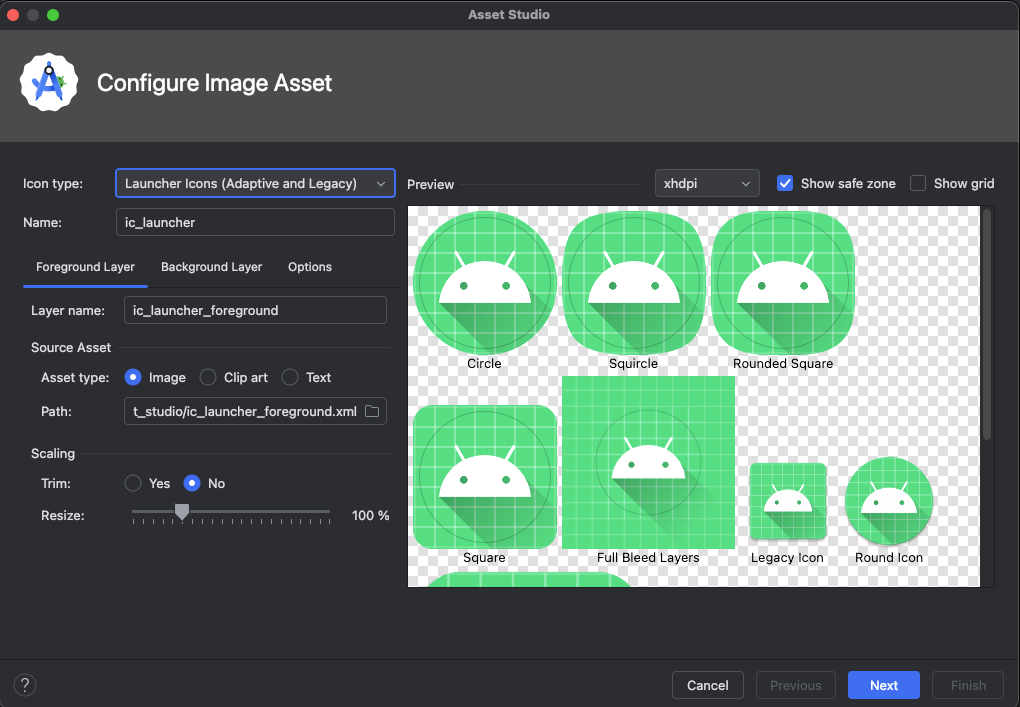Disable Show safe zone checkbox
Viewport: 1020px width, 707px height.
785,183
